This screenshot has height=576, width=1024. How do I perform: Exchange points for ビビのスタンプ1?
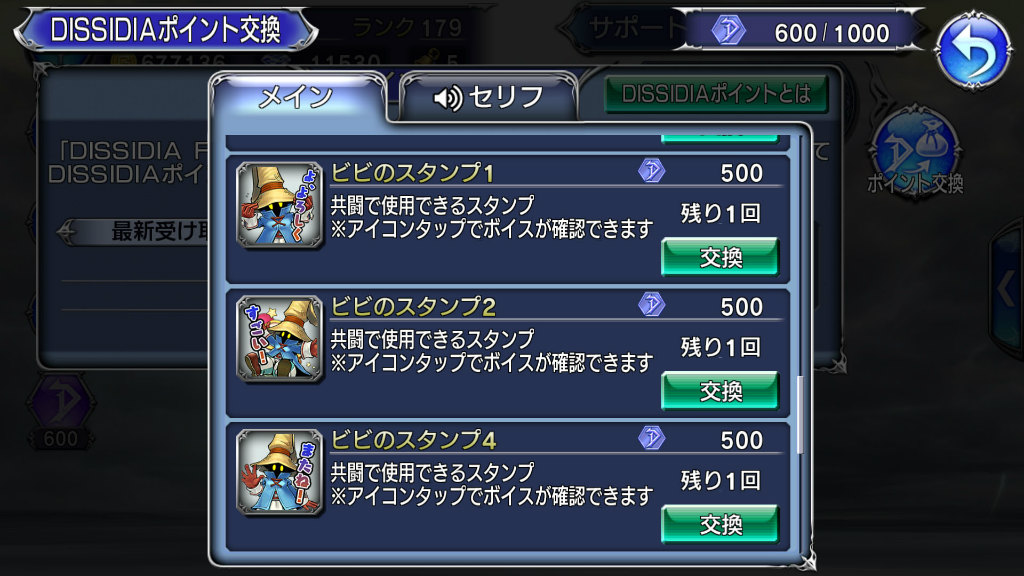click(x=720, y=257)
